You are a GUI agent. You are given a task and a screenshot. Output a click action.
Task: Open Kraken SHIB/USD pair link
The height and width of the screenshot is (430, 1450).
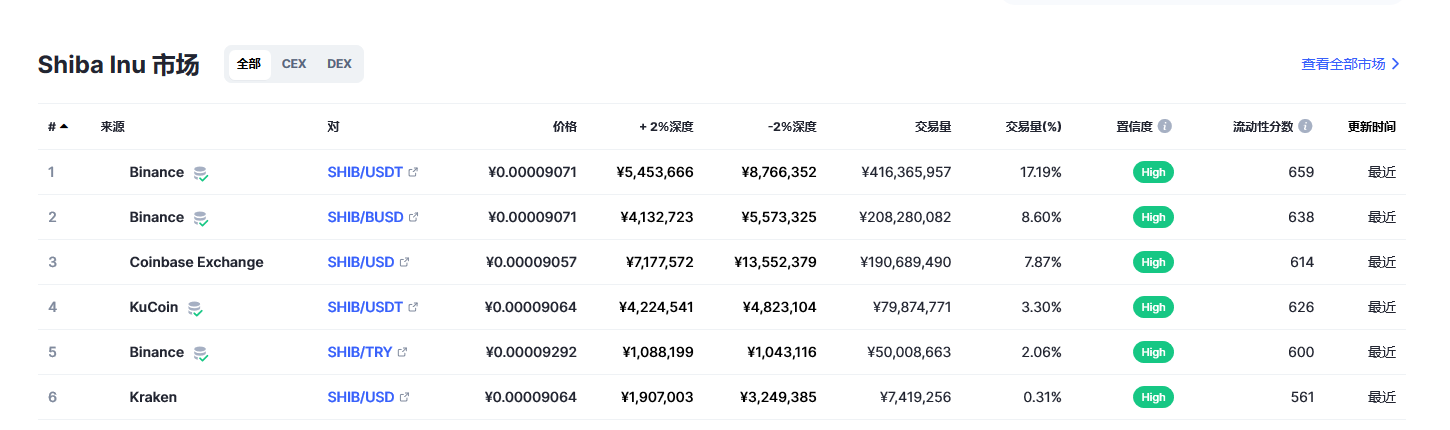coord(361,397)
